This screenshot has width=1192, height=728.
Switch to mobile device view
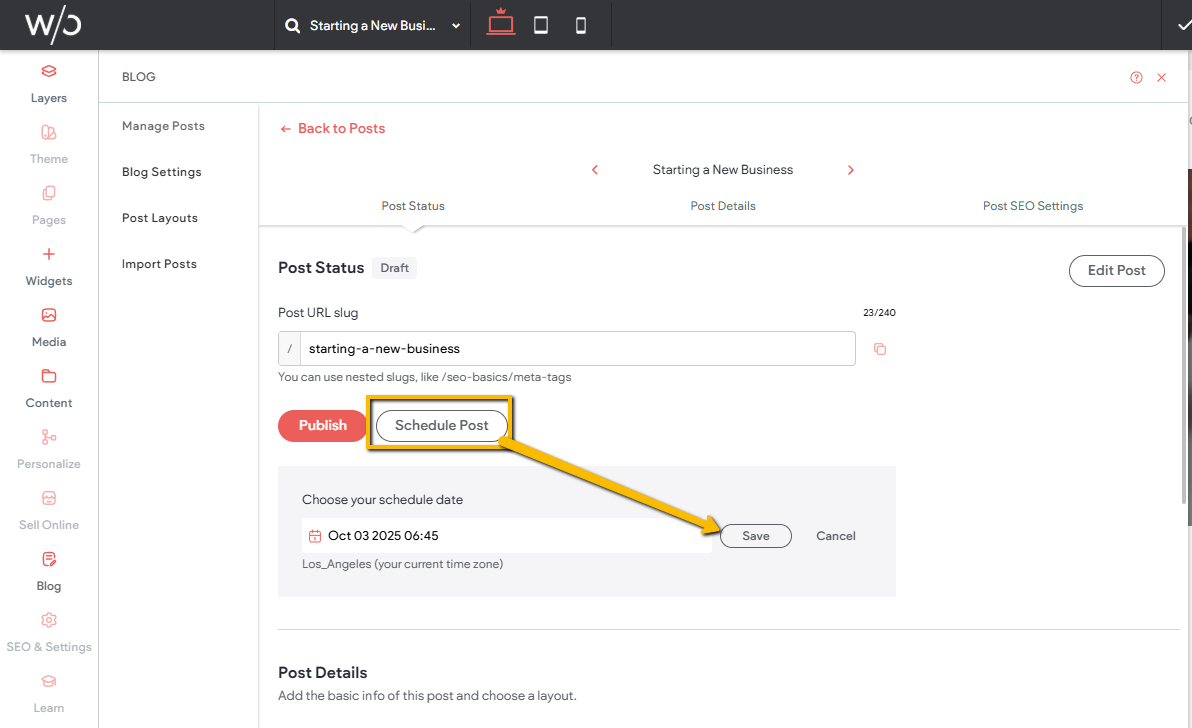coord(581,26)
